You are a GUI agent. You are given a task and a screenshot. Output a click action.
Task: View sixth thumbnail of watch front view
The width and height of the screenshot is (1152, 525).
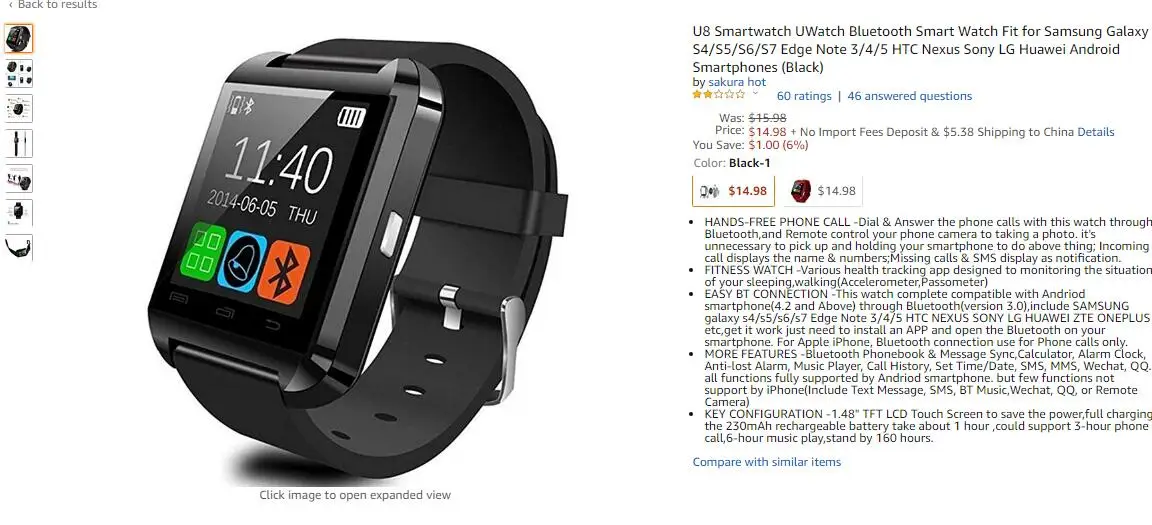pyautogui.click(x=18, y=213)
